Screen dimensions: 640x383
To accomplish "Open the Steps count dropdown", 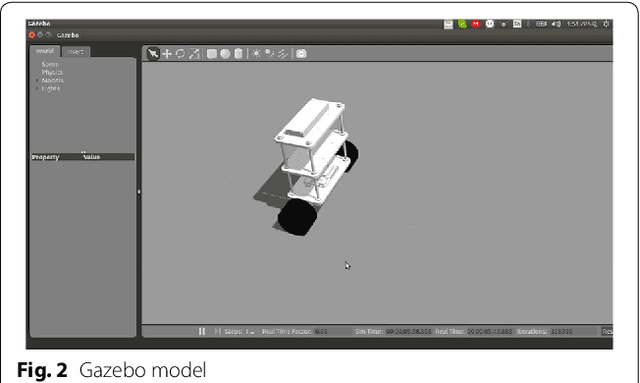I will click(250, 332).
